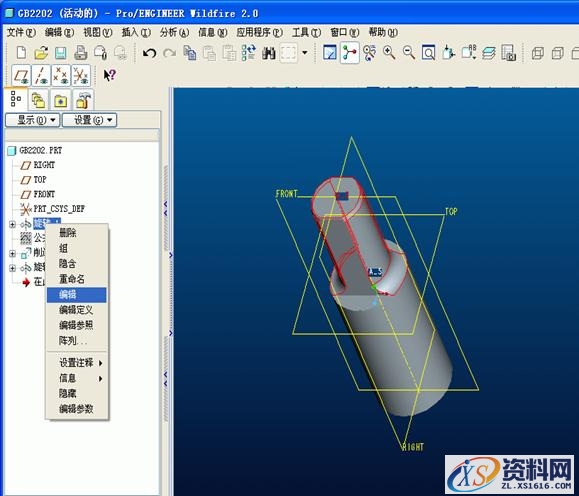Screen dimensions: 579x496
Task: Choose 编辑参照 from the context menu
Action: 76,325
